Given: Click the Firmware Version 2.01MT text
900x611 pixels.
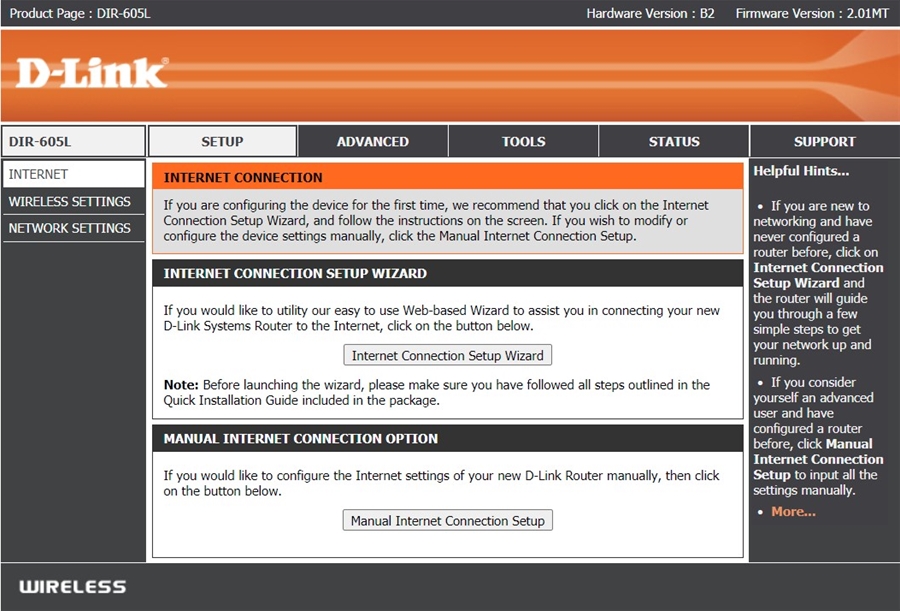Looking at the screenshot, I should tap(812, 13).
